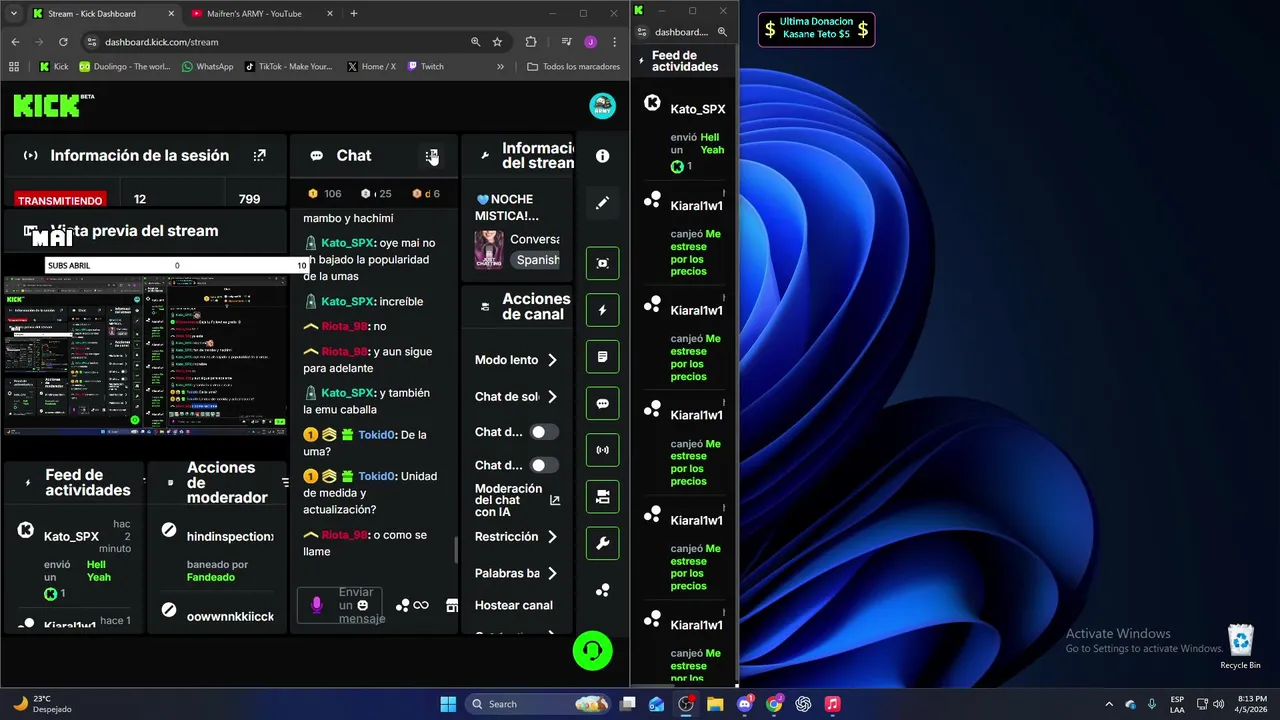Screen dimensions: 1280x720
Task: Open the stream preview frame icon in sidebar
Action: tap(602, 263)
